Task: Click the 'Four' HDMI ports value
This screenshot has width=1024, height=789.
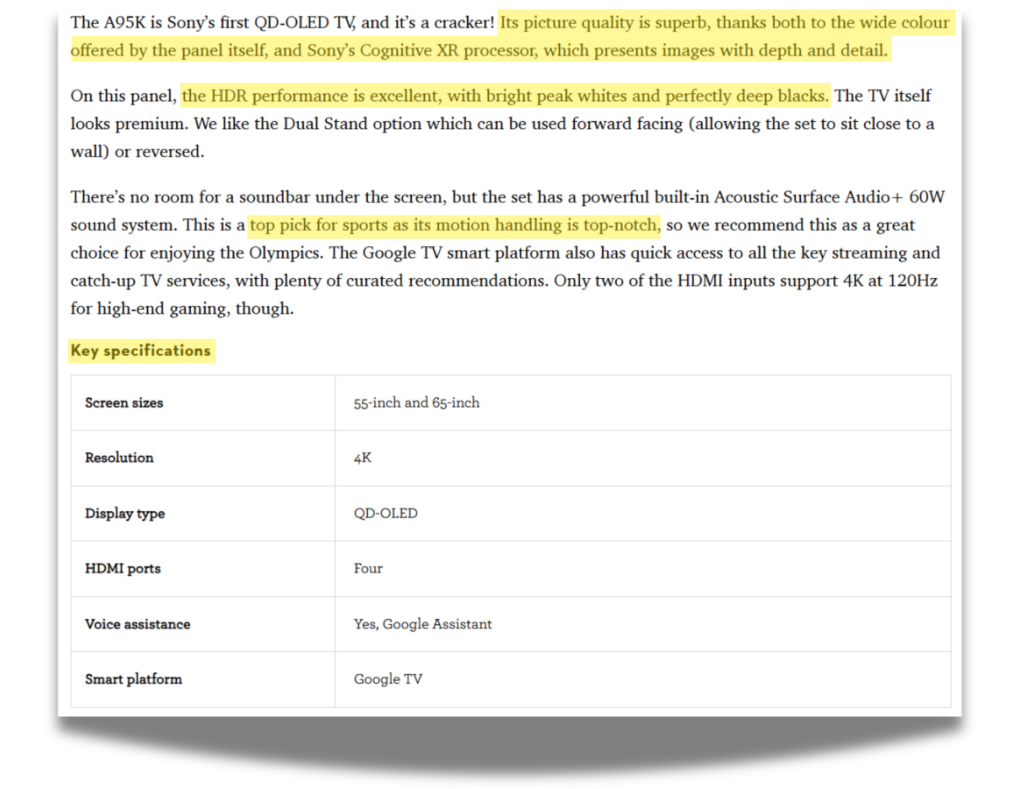Action: (368, 569)
